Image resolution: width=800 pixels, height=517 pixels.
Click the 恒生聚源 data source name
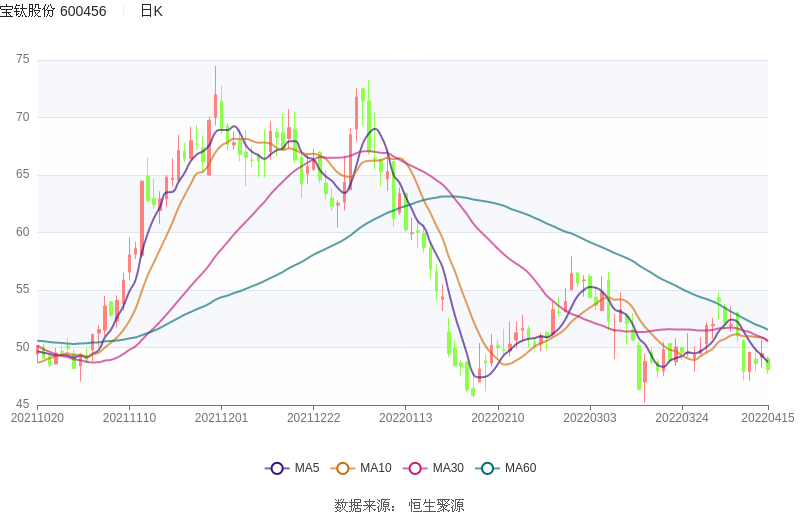tap(436, 505)
